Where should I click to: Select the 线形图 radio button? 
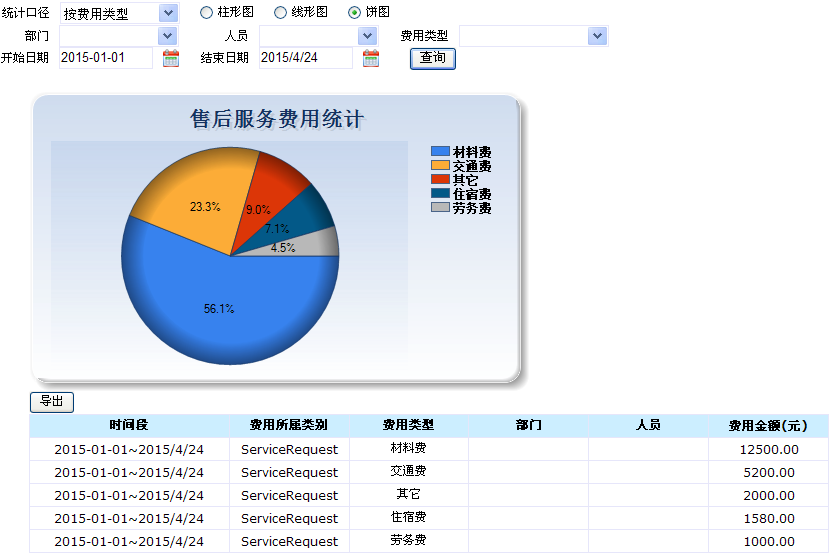point(280,12)
